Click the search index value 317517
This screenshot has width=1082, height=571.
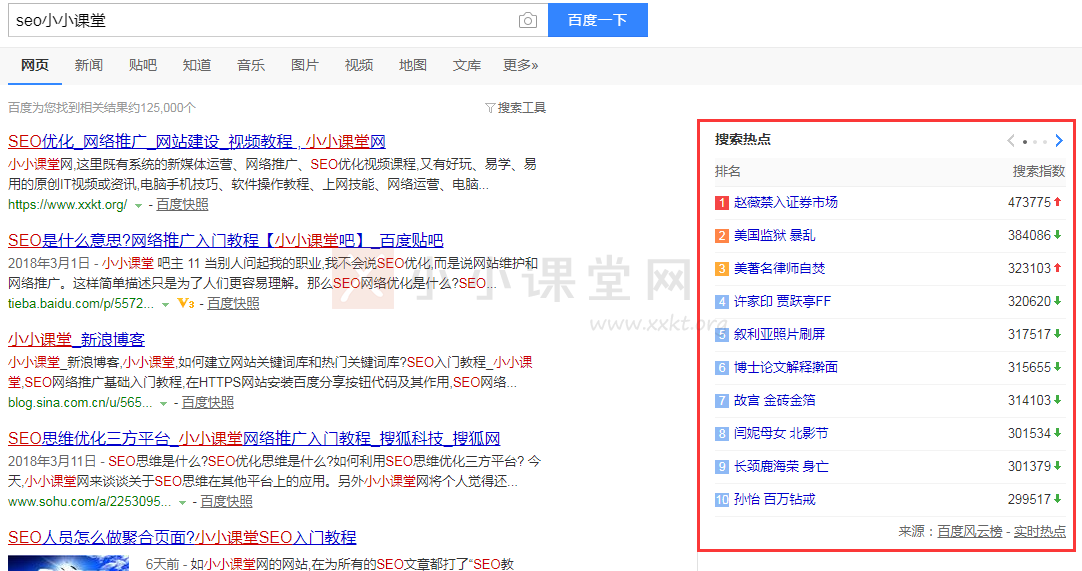point(1029,334)
